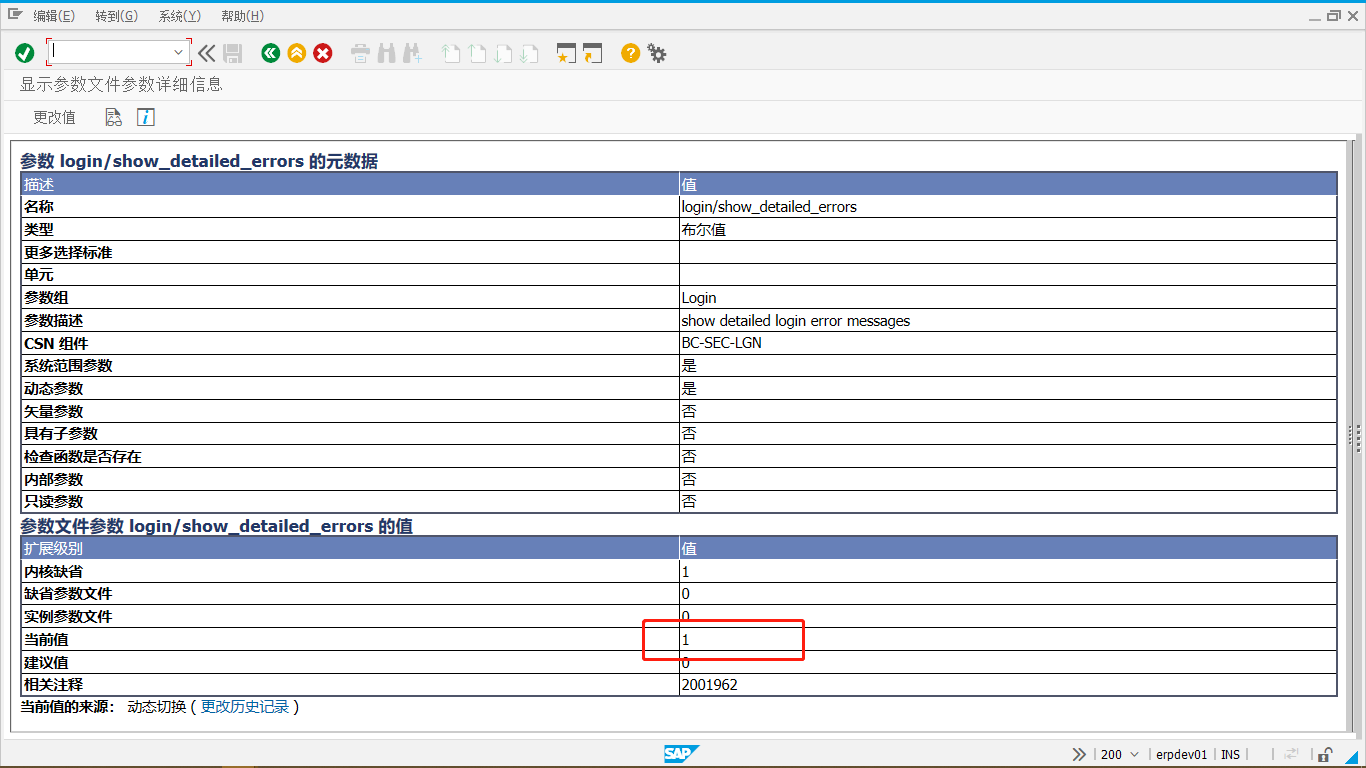Viewport: 1366px width, 768px height.
Task: Go to the last page icon
Action: [x=529, y=53]
